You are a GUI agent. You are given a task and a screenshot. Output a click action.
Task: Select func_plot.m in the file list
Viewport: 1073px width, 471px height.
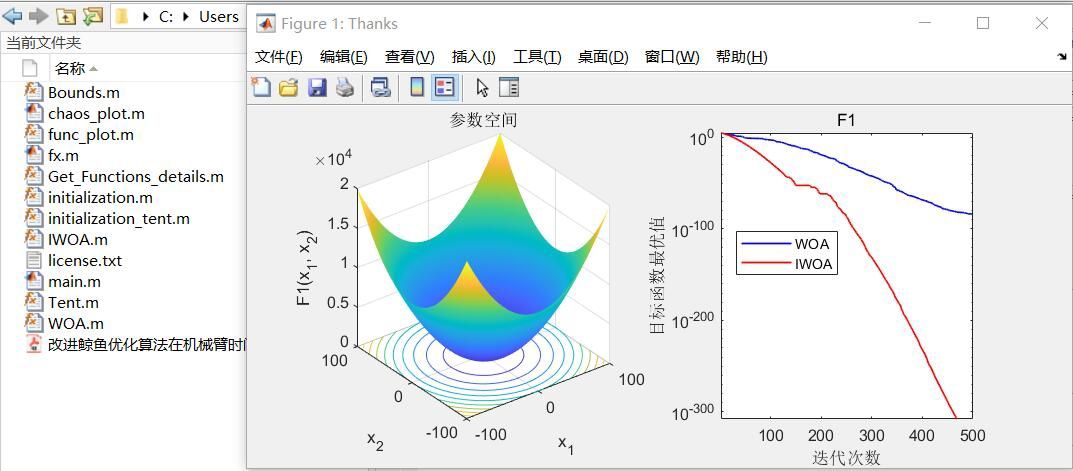click(x=91, y=135)
